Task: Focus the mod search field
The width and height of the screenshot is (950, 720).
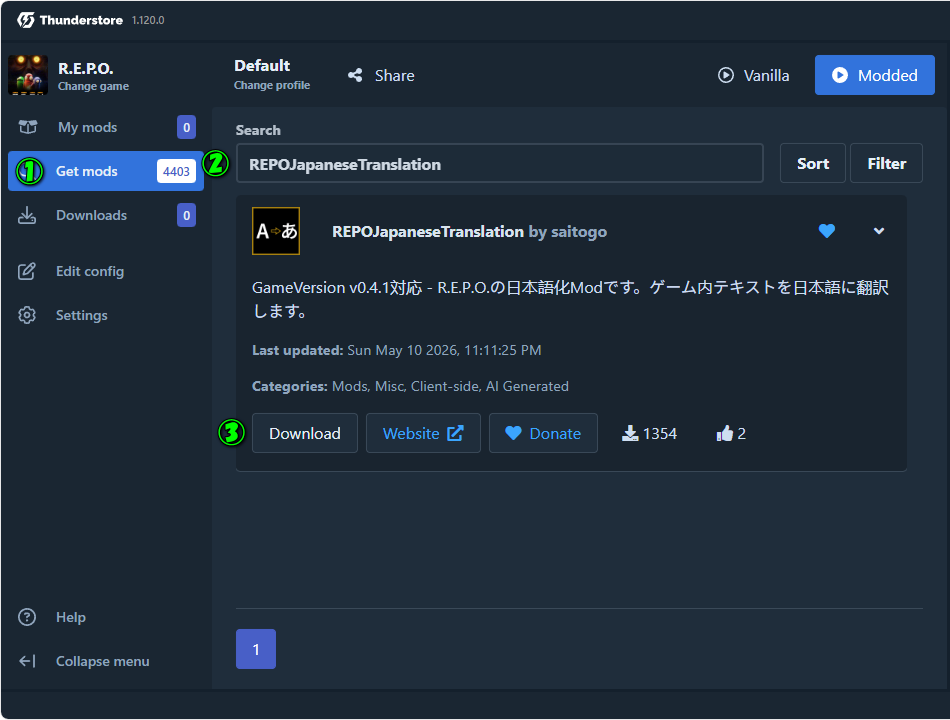Action: pyautogui.click(x=500, y=164)
